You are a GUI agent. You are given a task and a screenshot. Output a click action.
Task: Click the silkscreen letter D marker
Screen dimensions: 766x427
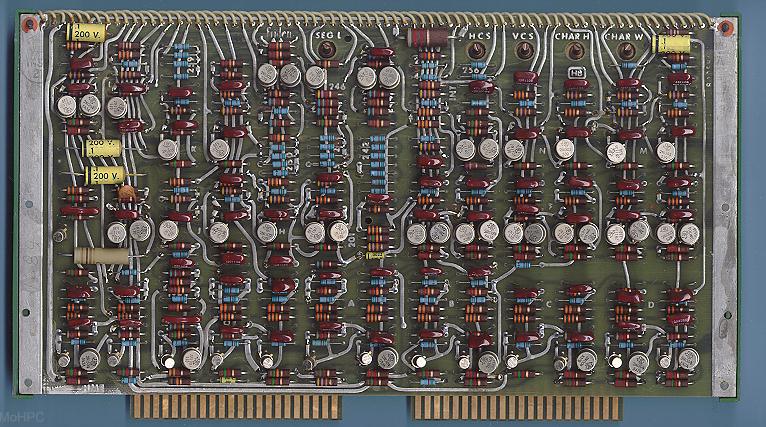point(650,305)
